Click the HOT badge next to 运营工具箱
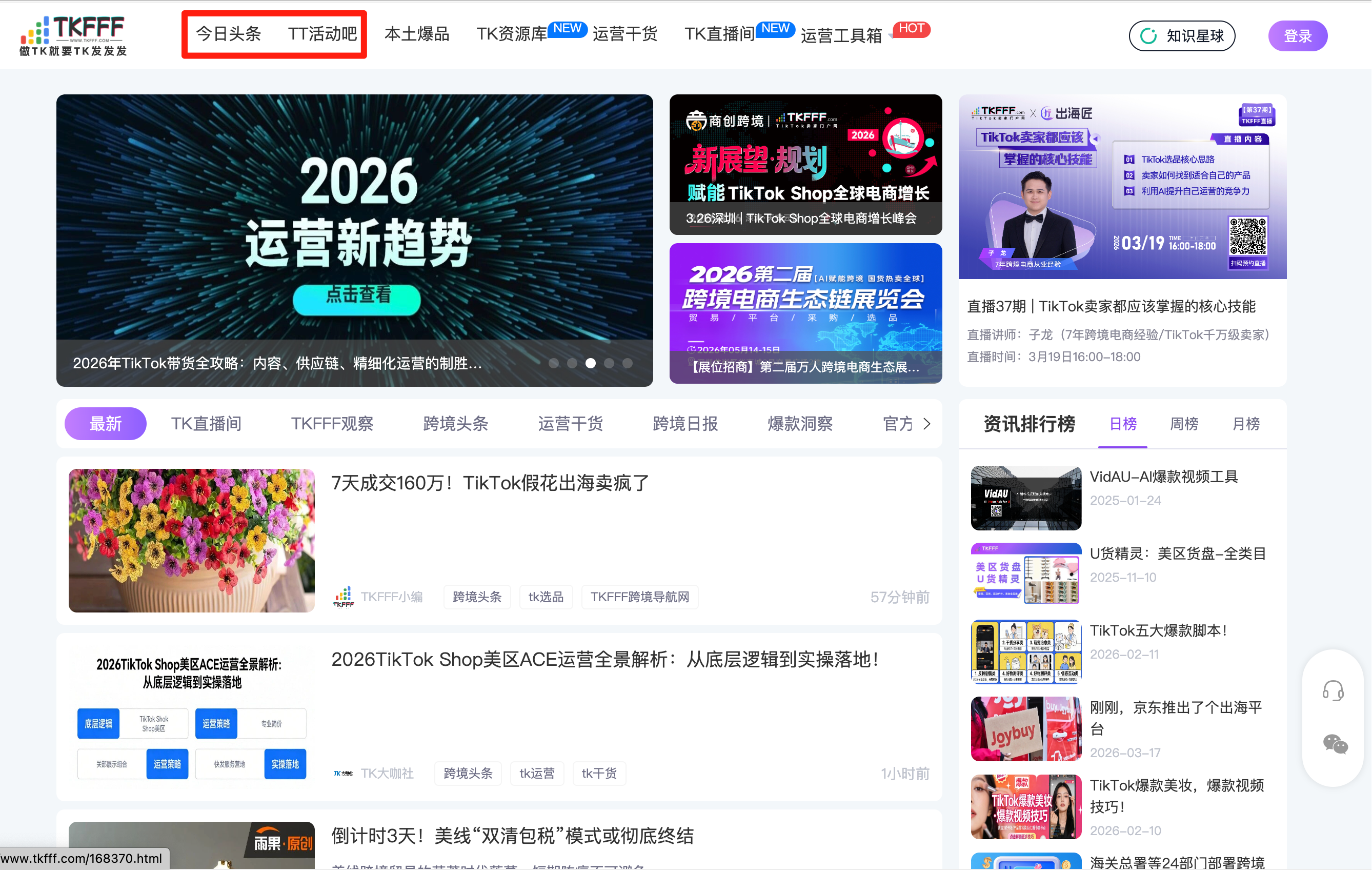The height and width of the screenshot is (870, 1372). pyautogui.click(x=911, y=29)
